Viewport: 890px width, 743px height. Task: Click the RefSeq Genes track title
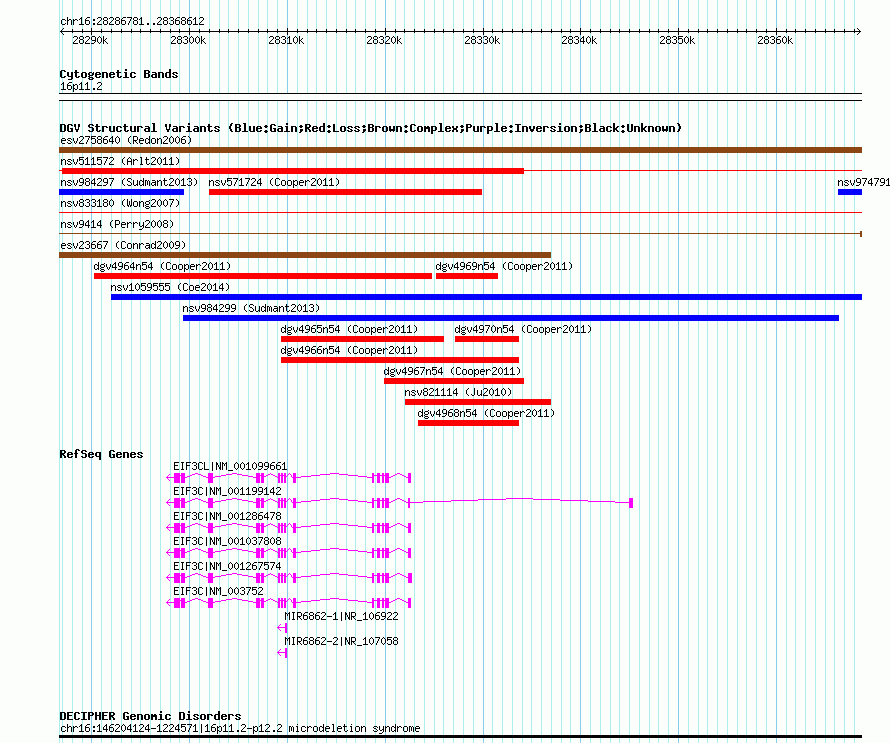(101, 454)
